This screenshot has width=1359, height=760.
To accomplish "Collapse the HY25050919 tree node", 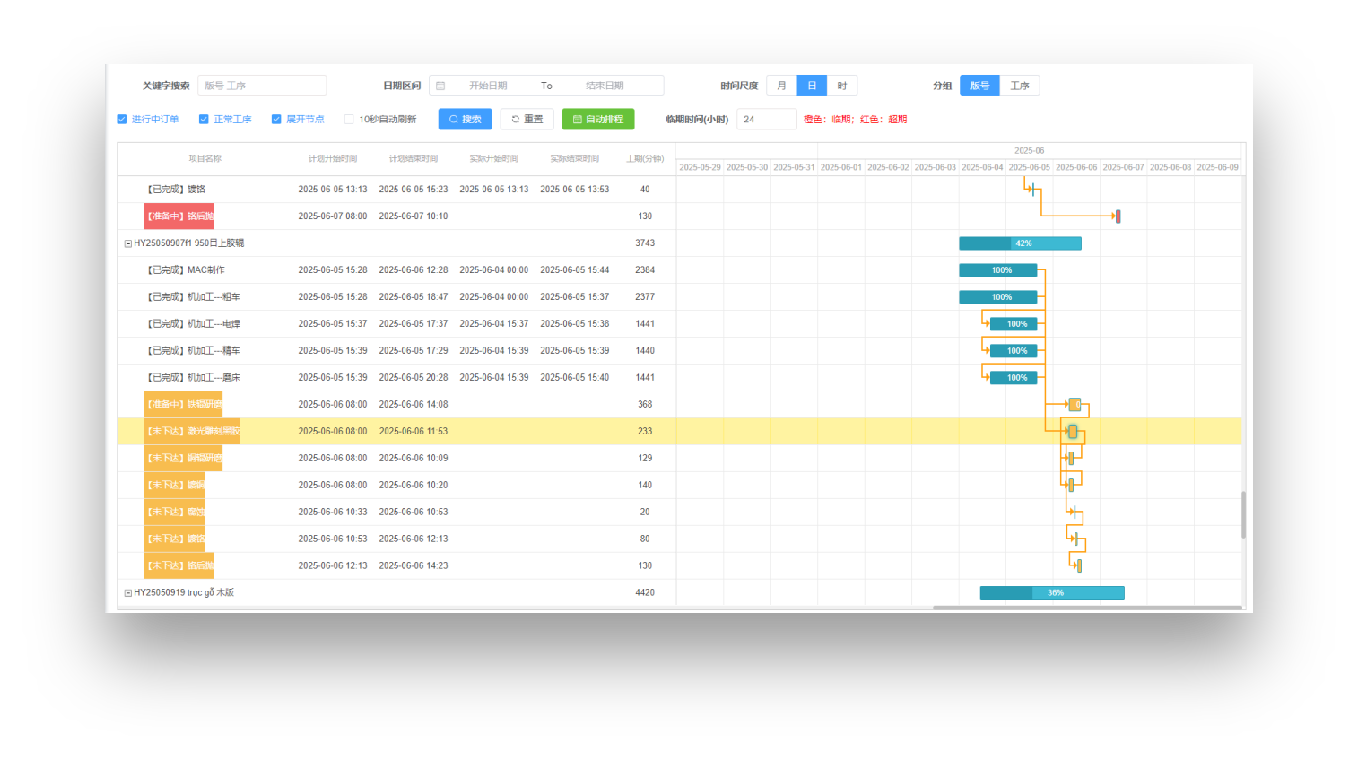I will tap(128, 593).
